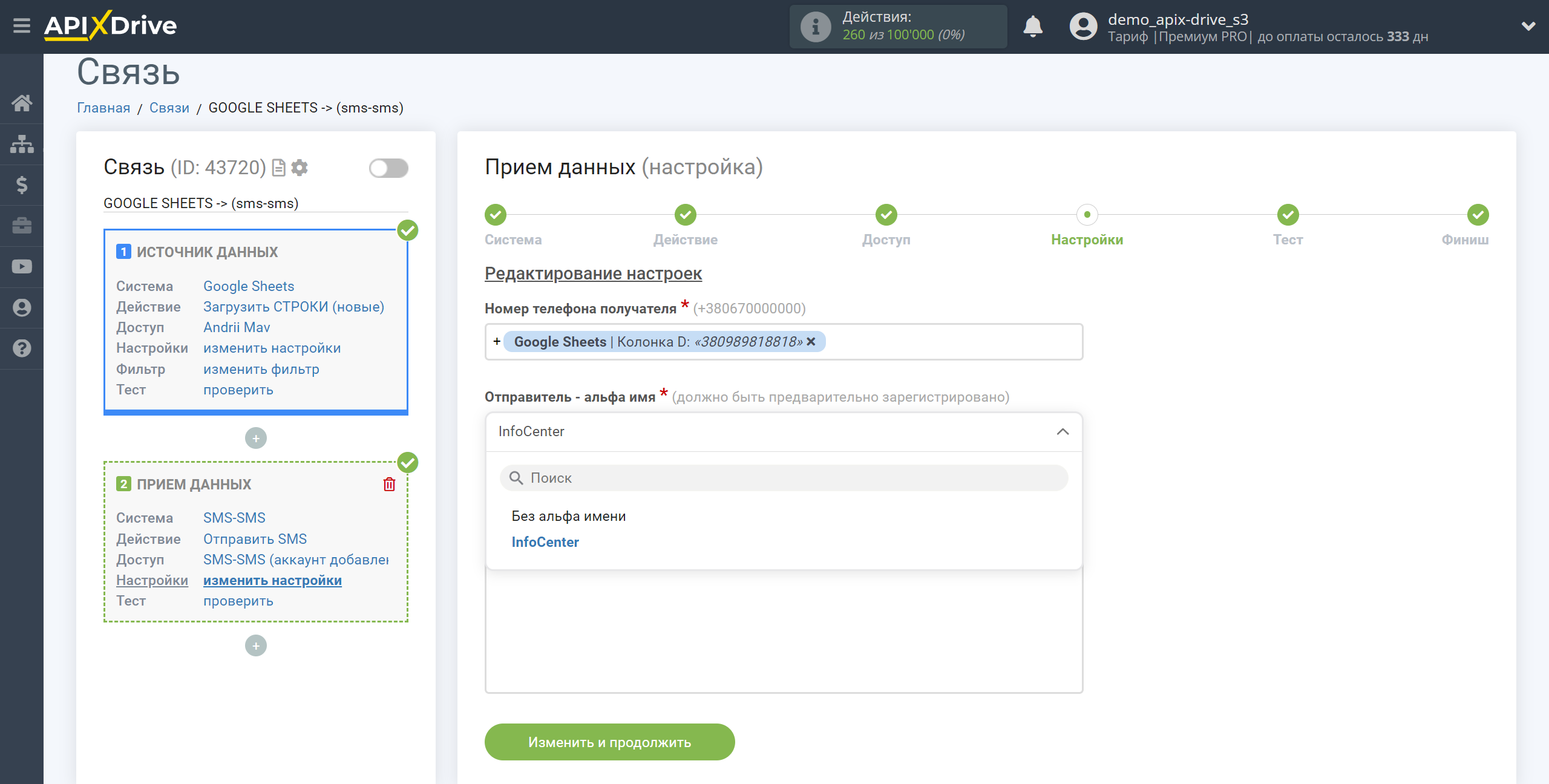The image size is (1549, 784).
Task: Click source 'изменить настройки' link
Action: [x=272, y=348]
